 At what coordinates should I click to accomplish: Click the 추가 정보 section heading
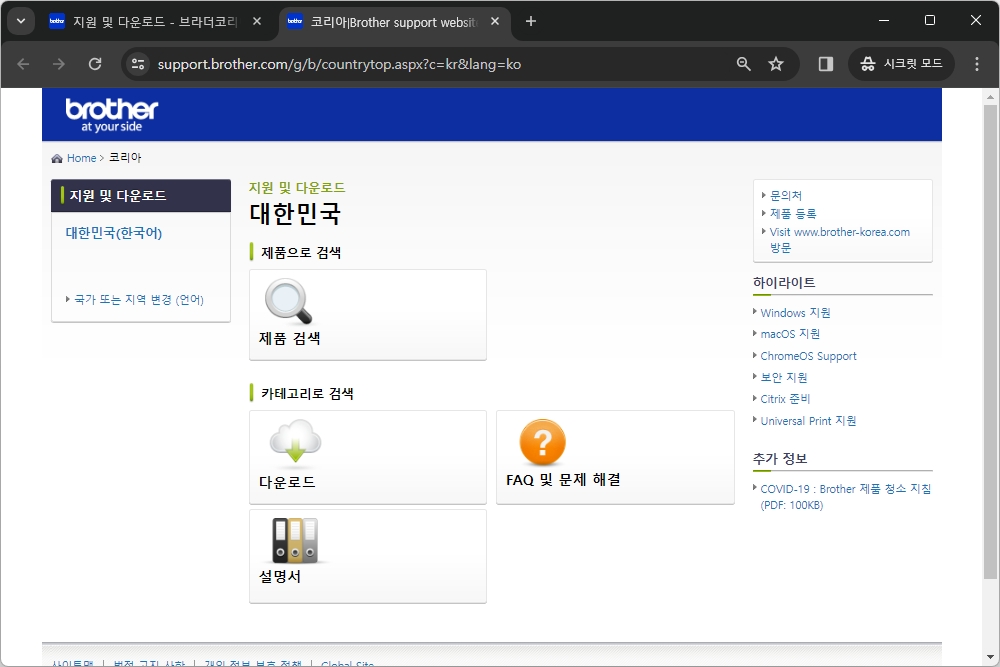coord(780,458)
